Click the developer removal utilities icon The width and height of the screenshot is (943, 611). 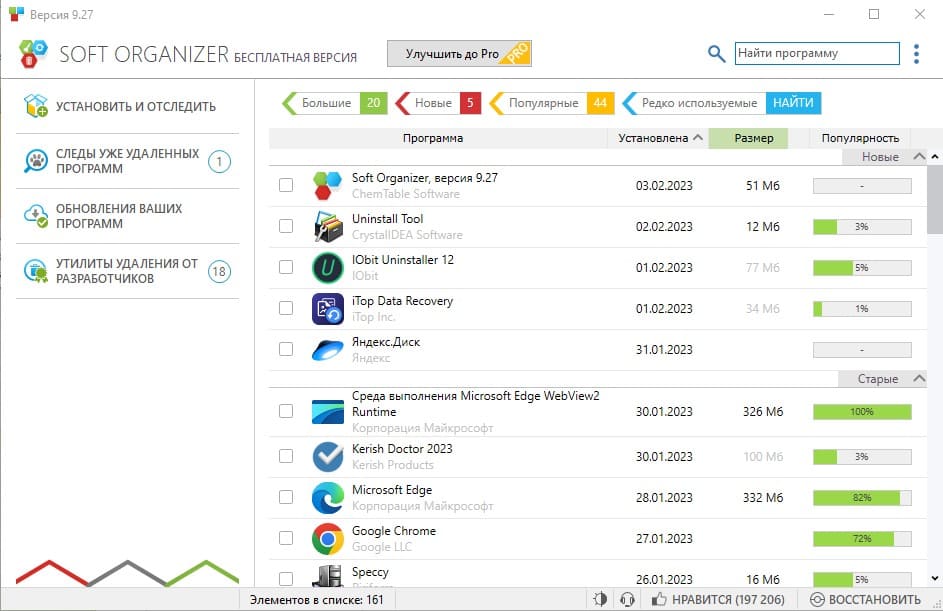click(x=35, y=271)
